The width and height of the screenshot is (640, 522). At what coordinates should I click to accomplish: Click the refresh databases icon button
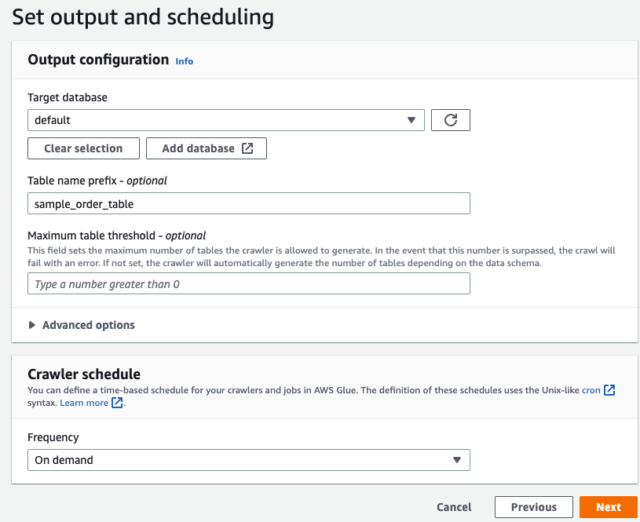pyautogui.click(x=450, y=120)
